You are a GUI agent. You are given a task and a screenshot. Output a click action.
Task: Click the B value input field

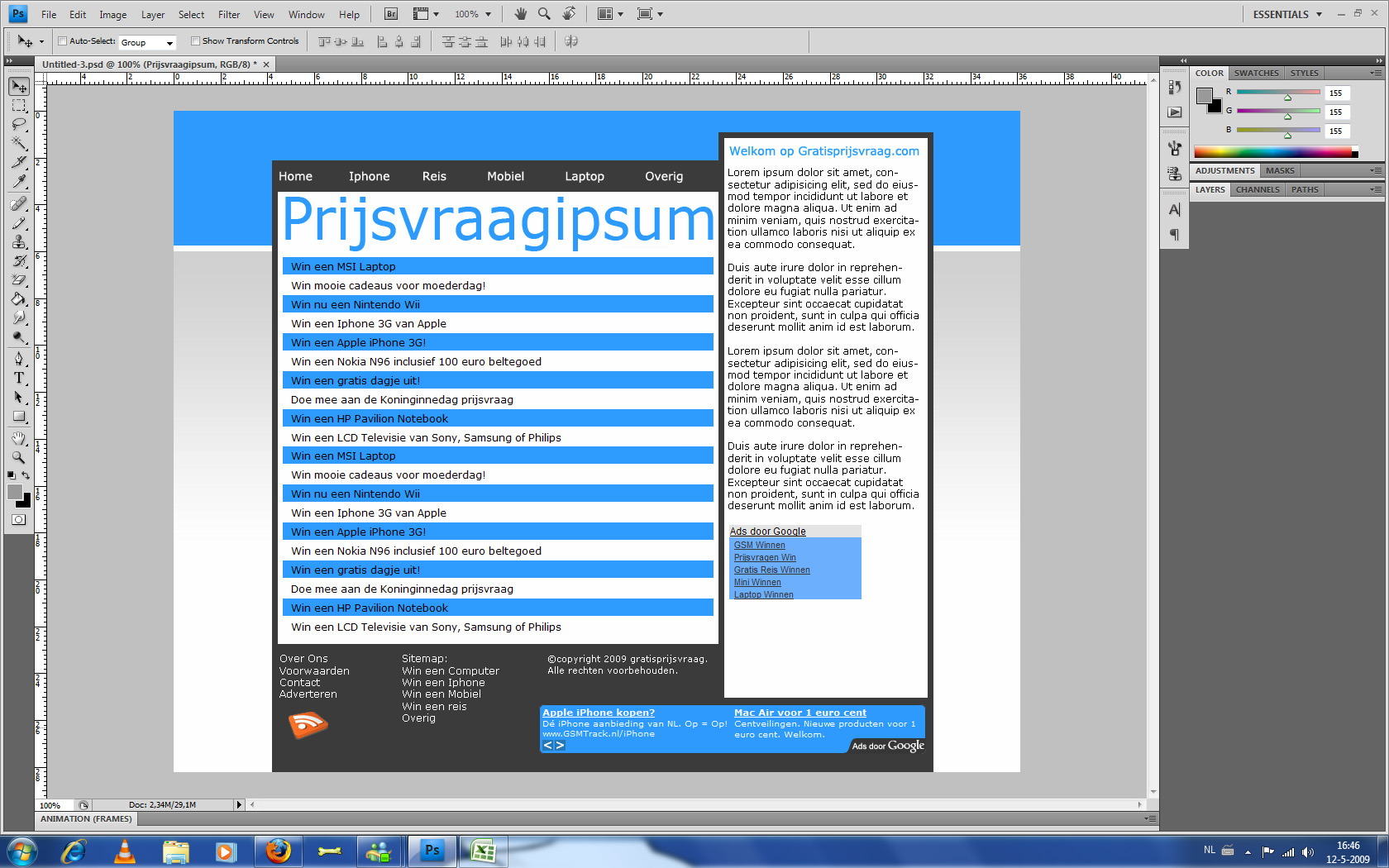point(1337,131)
